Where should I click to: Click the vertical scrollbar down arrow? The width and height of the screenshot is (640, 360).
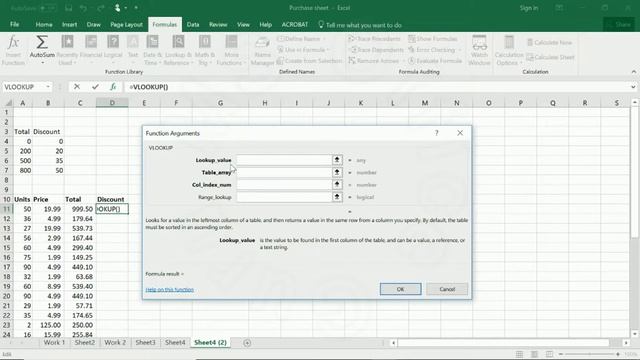coord(635,334)
